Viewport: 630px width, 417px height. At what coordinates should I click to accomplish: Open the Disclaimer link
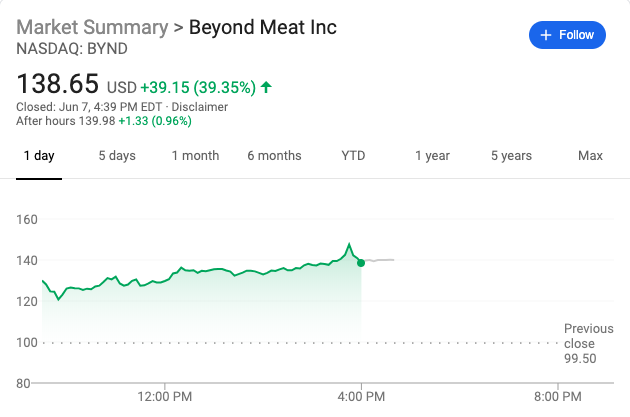(200, 107)
